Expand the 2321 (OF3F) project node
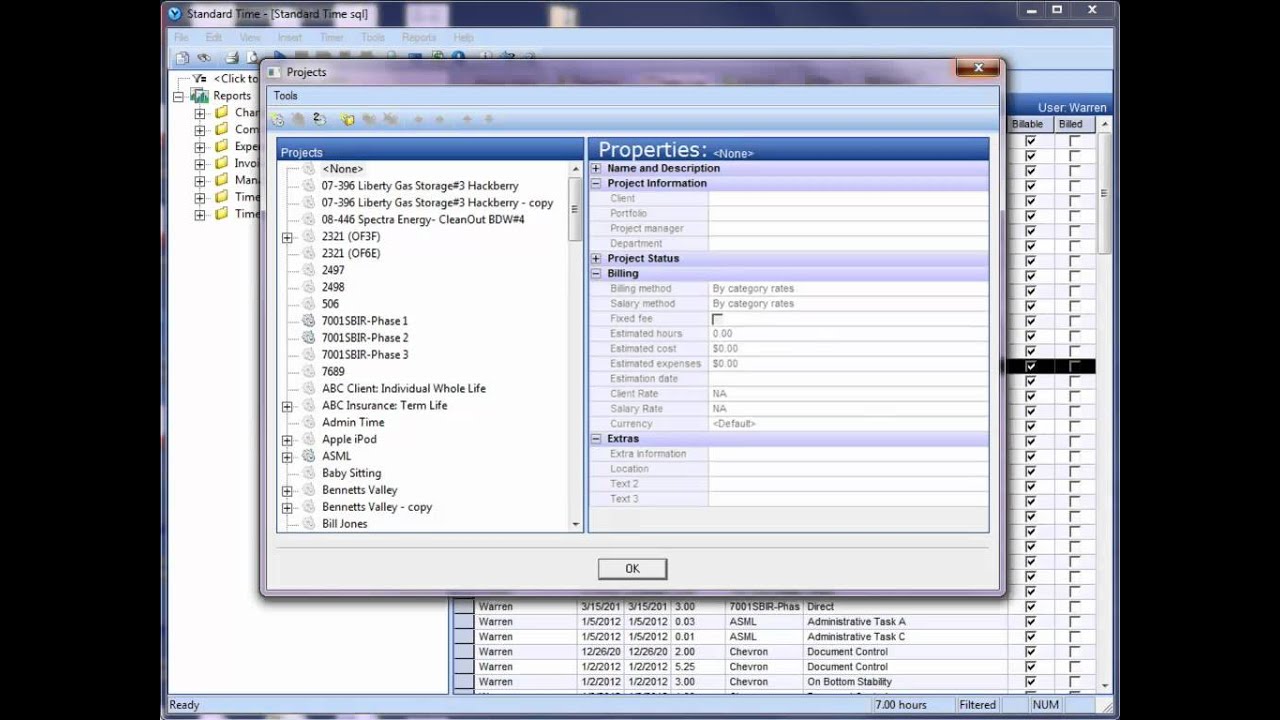The image size is (1280, 720). pyautogui.click(x=287, y=237)
